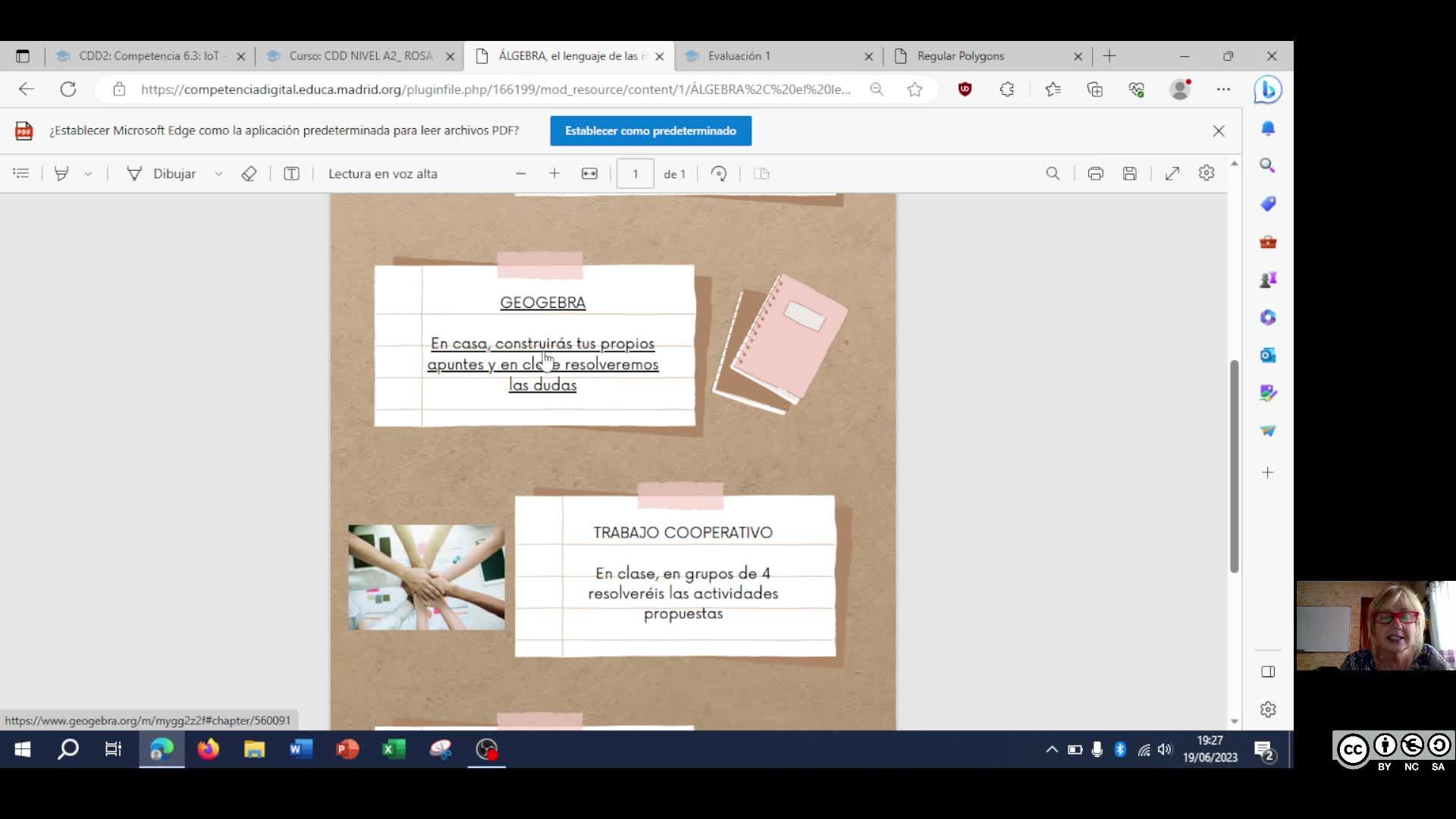1456x819 pixels.
Task: Select the Erase tool in PDF toolbar
Action: click(x=249, y=174)
